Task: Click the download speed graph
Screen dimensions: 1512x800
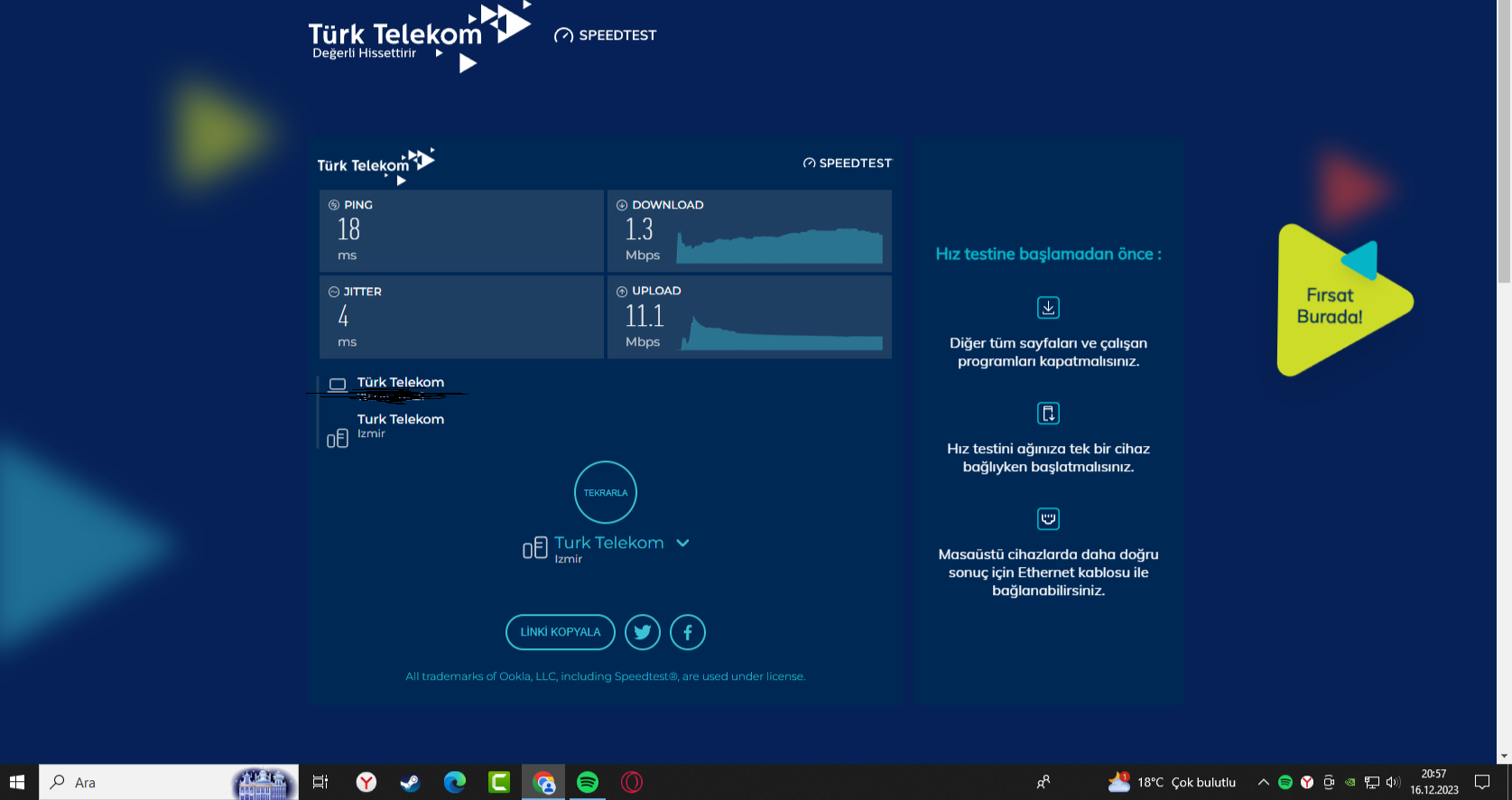Action: coord(780,246)
